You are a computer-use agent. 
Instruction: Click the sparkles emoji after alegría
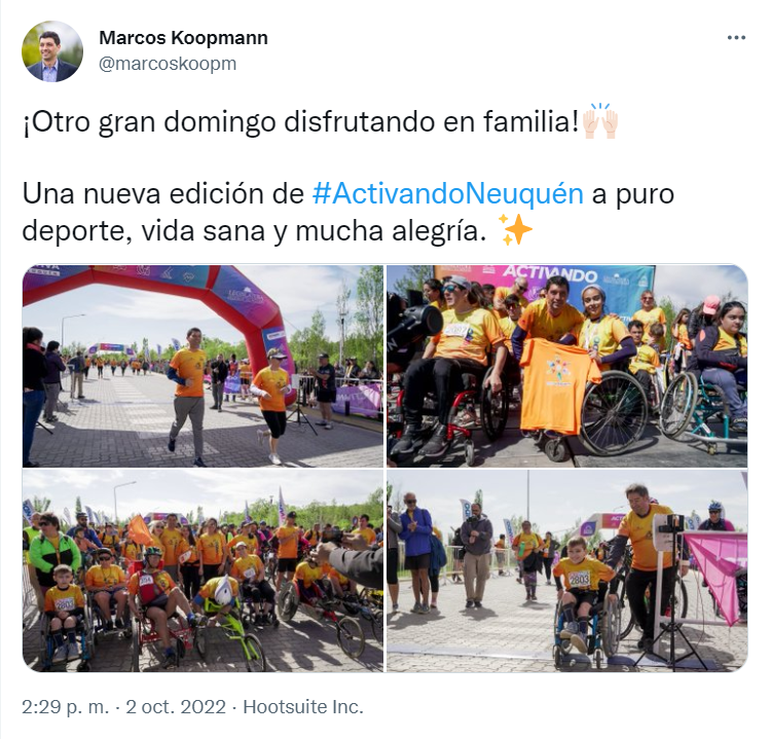515,230
